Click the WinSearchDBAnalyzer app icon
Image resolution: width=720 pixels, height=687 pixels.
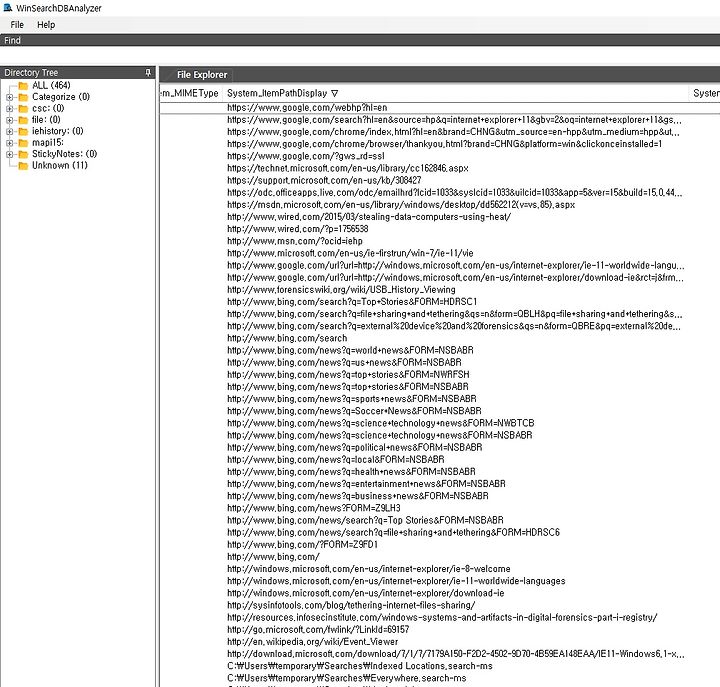click(7, 8)
